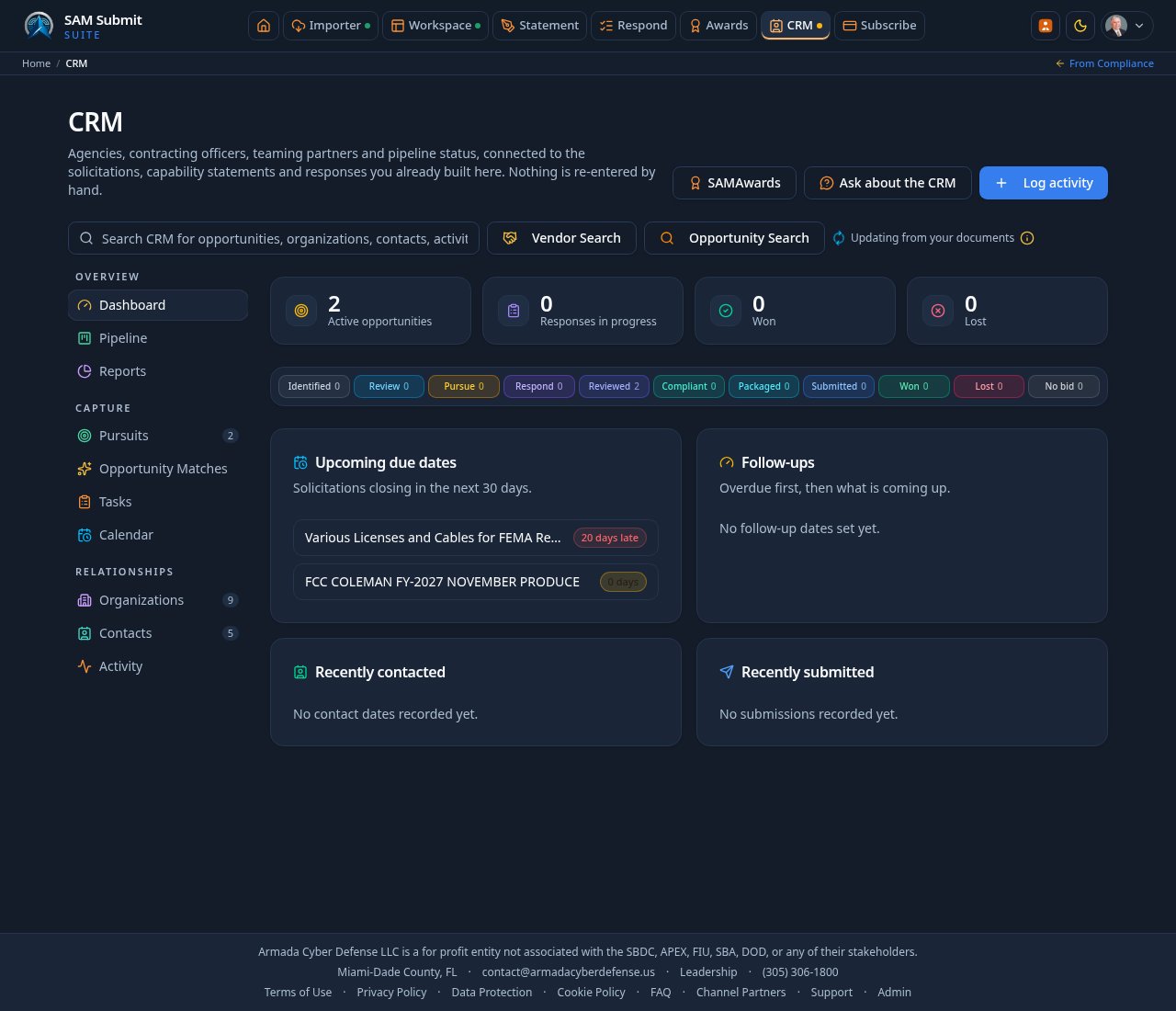Launch Vendor Search
This screenshot has height=1011, width=1176.
point(561,238)
